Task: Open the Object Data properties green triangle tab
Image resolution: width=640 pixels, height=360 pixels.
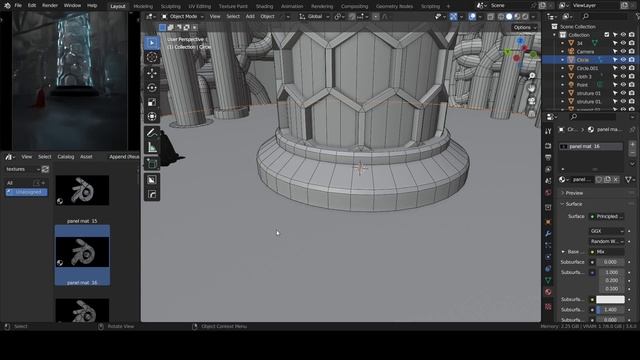Action: coord(548,280)
